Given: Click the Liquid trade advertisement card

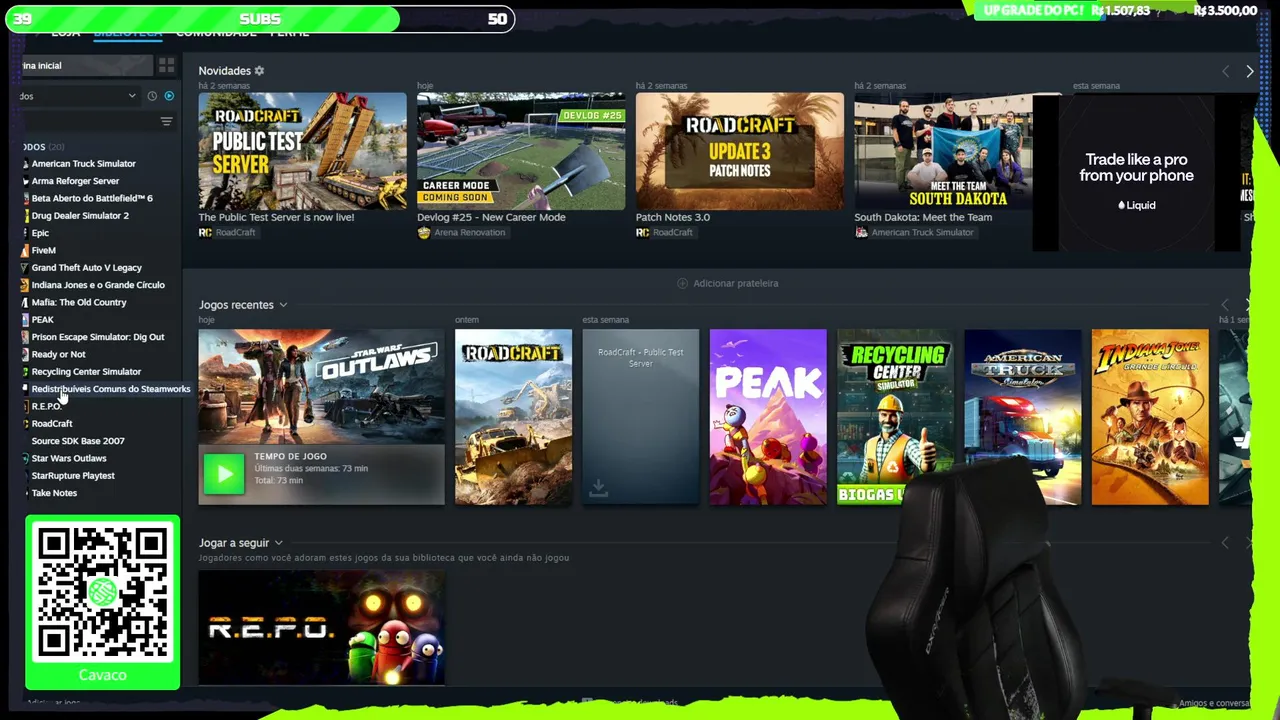Looking at the screenshot, I should pyautogui.click(x=1136, y=172).
